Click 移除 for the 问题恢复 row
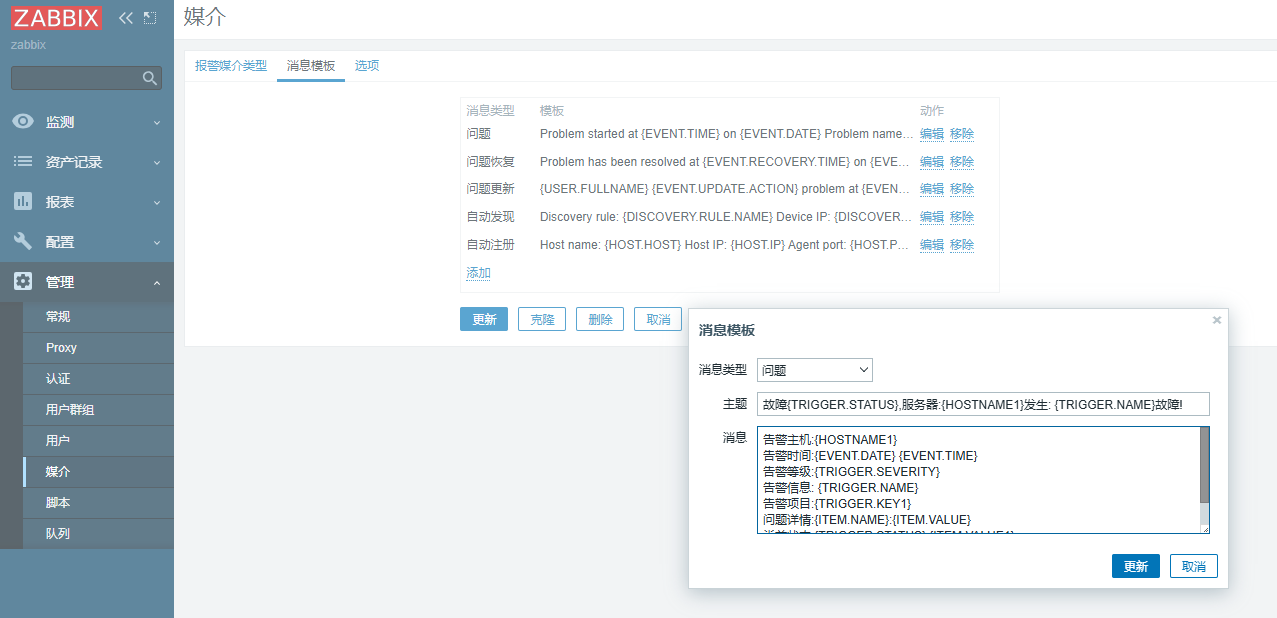The height and width of the screenshot is (618, 1277). (962, 162)
